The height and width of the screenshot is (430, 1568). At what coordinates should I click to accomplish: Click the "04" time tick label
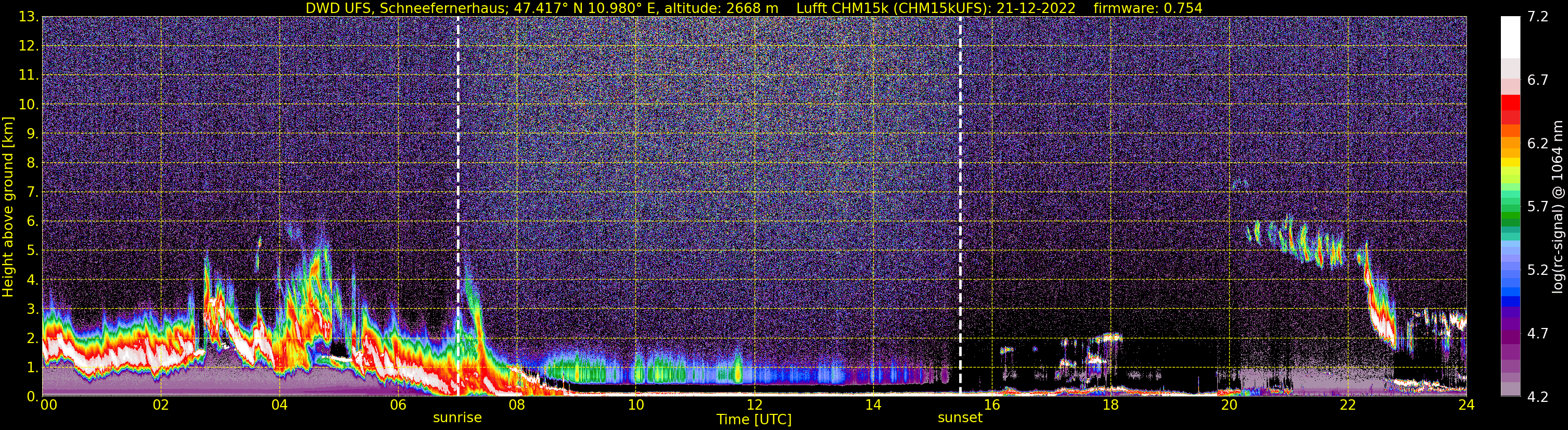point(279,405)
